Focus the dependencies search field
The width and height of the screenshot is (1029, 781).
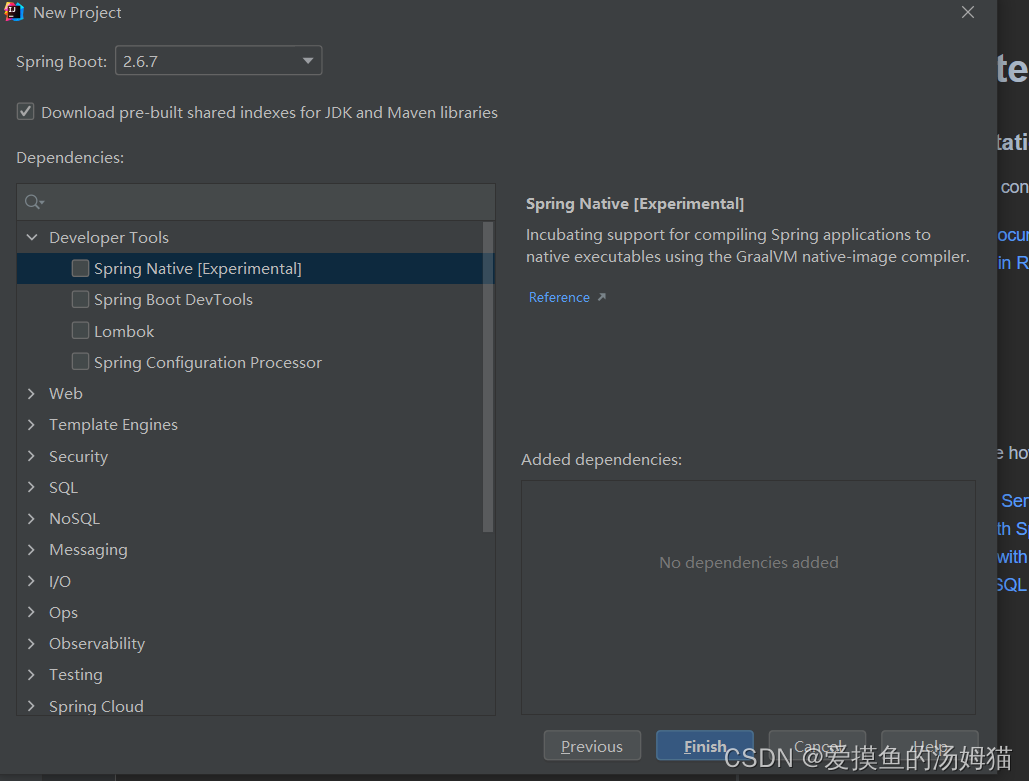tap(256, 202)
